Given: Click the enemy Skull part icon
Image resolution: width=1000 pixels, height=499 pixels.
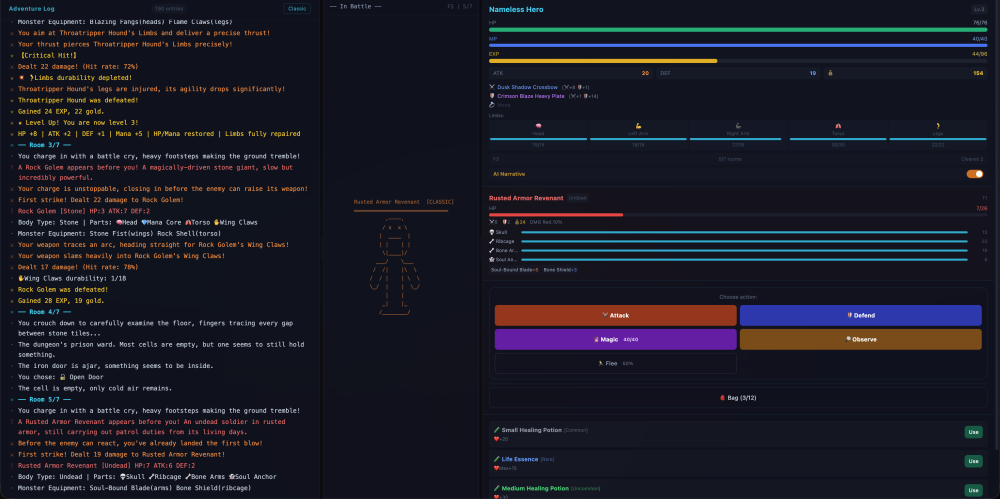Looking at the screenshot, I should point(492,232).
